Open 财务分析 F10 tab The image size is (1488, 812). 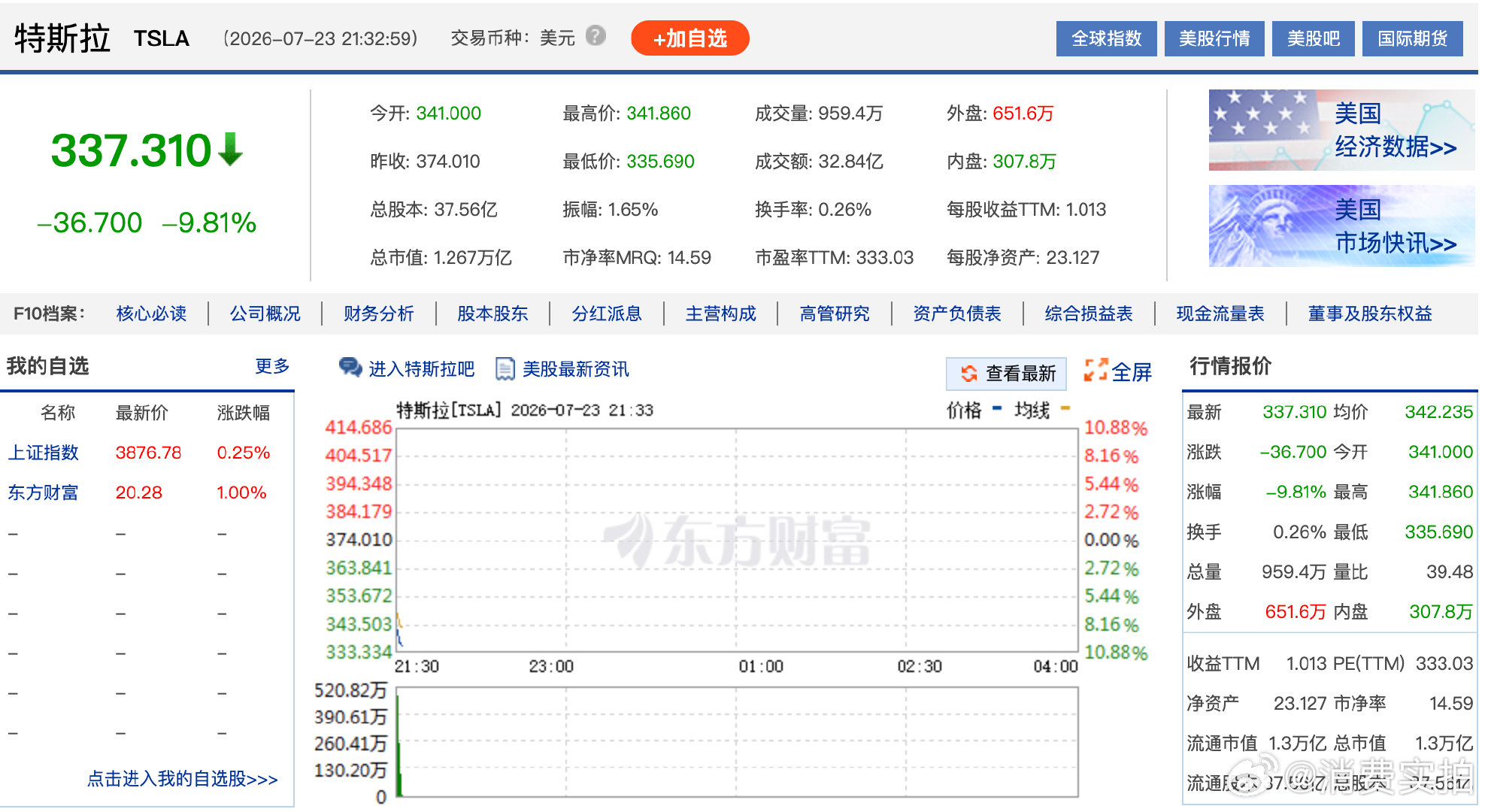(x=378, y=314)
